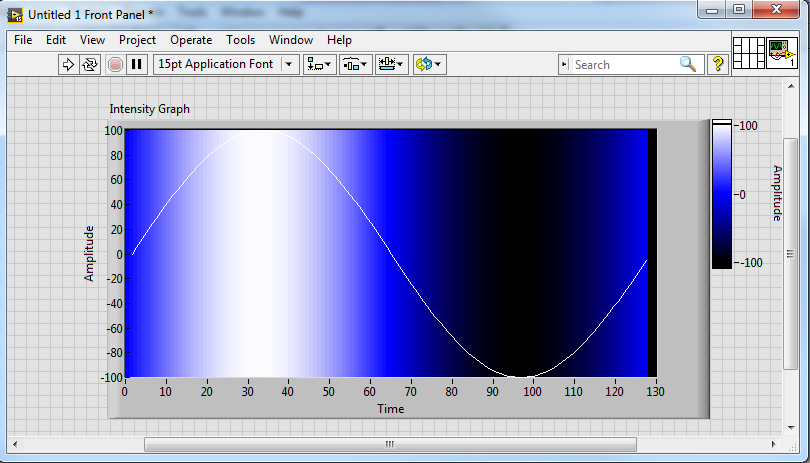810x463 pixels.
Task: Select the Intensity Graph label
Action: click(149, 109)
